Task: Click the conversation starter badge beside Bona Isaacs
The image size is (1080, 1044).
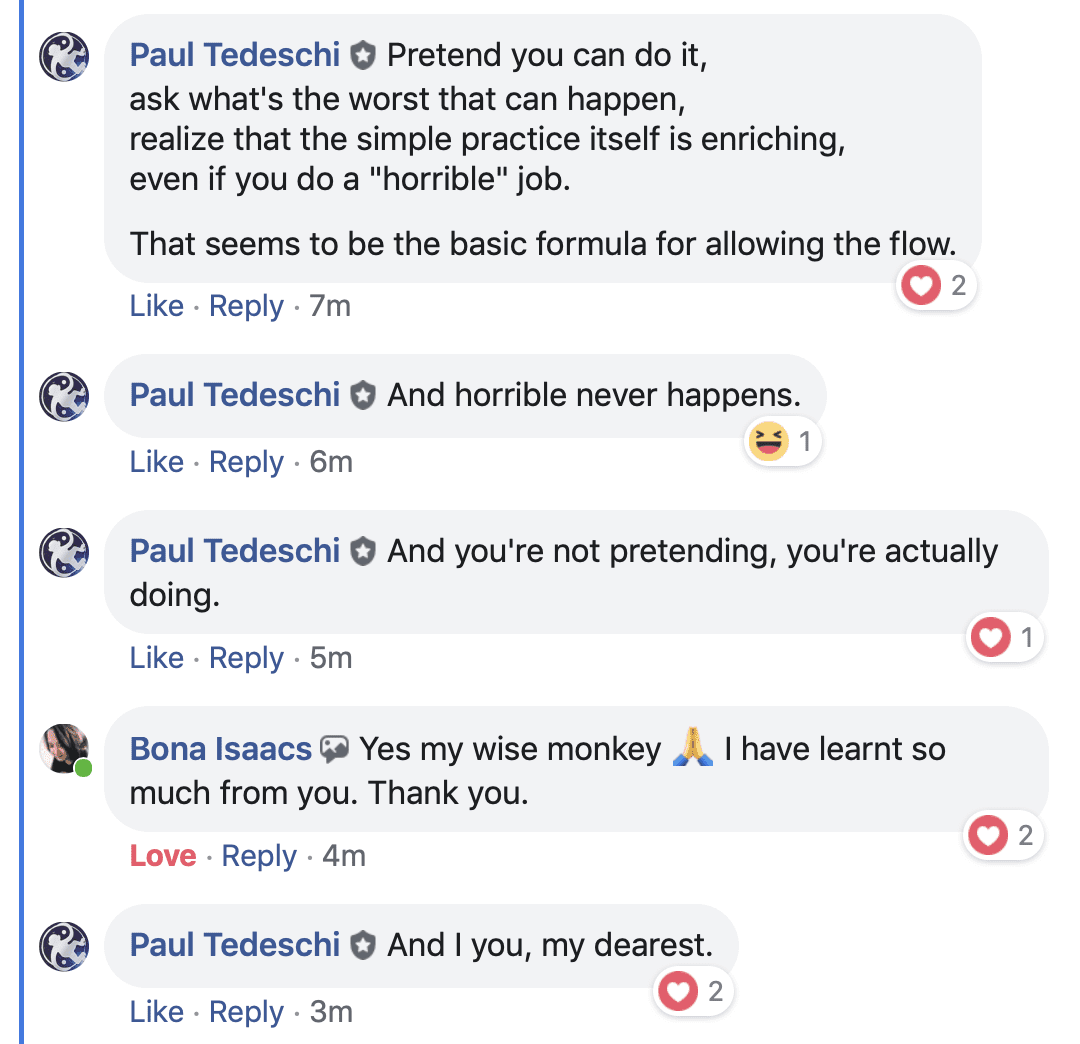Action: coord(335,749)
